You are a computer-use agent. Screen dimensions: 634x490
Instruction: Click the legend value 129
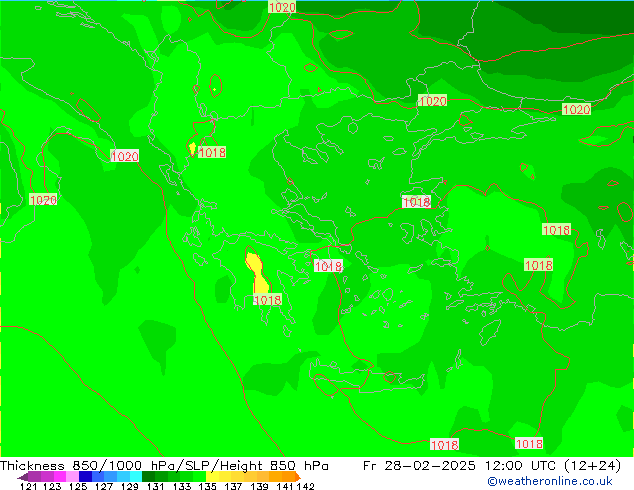pyautogui.click(x=130, y=486)
